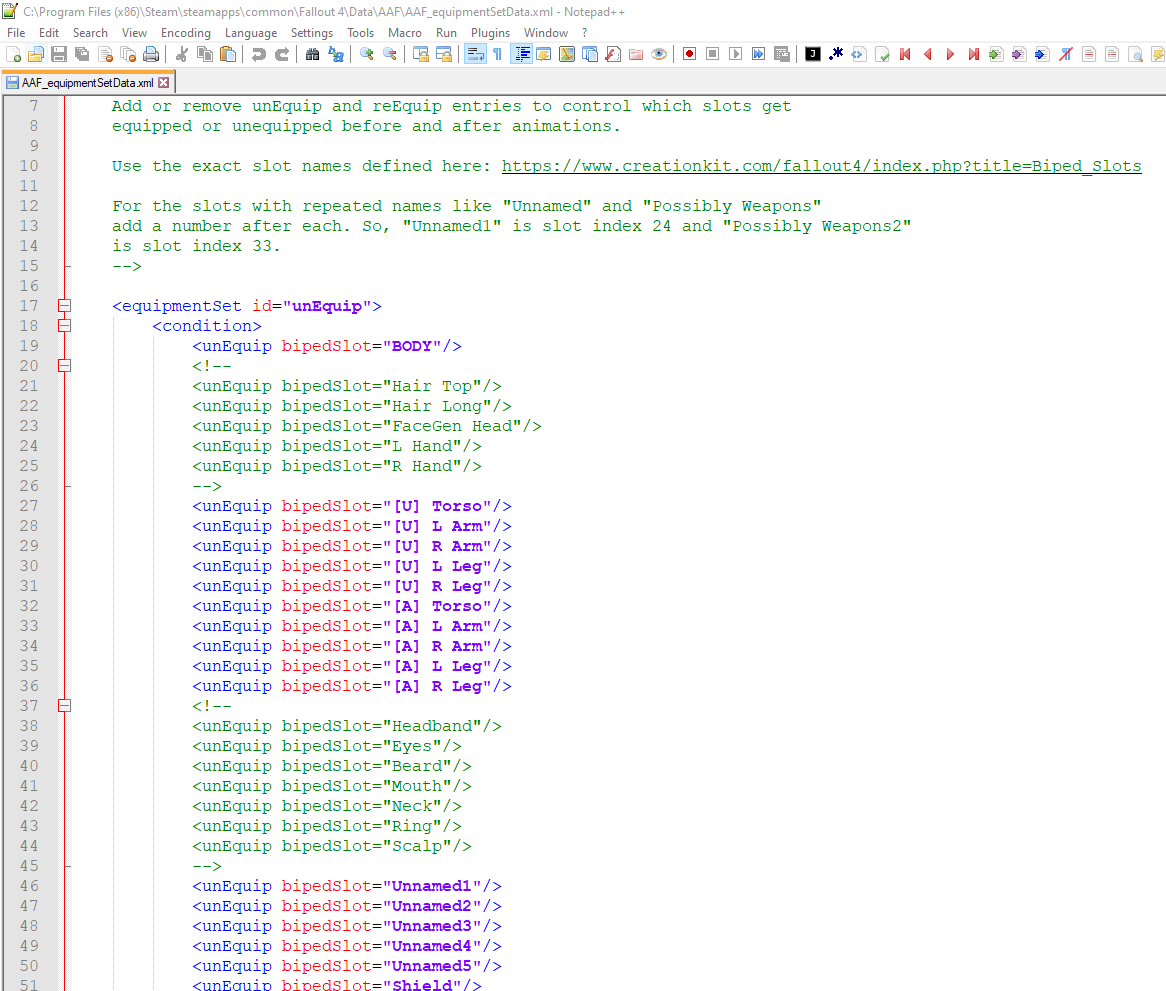Click the save recorded macro icon
The width and height of the screenshot is (1166, 991).
(x=782, y=54)
